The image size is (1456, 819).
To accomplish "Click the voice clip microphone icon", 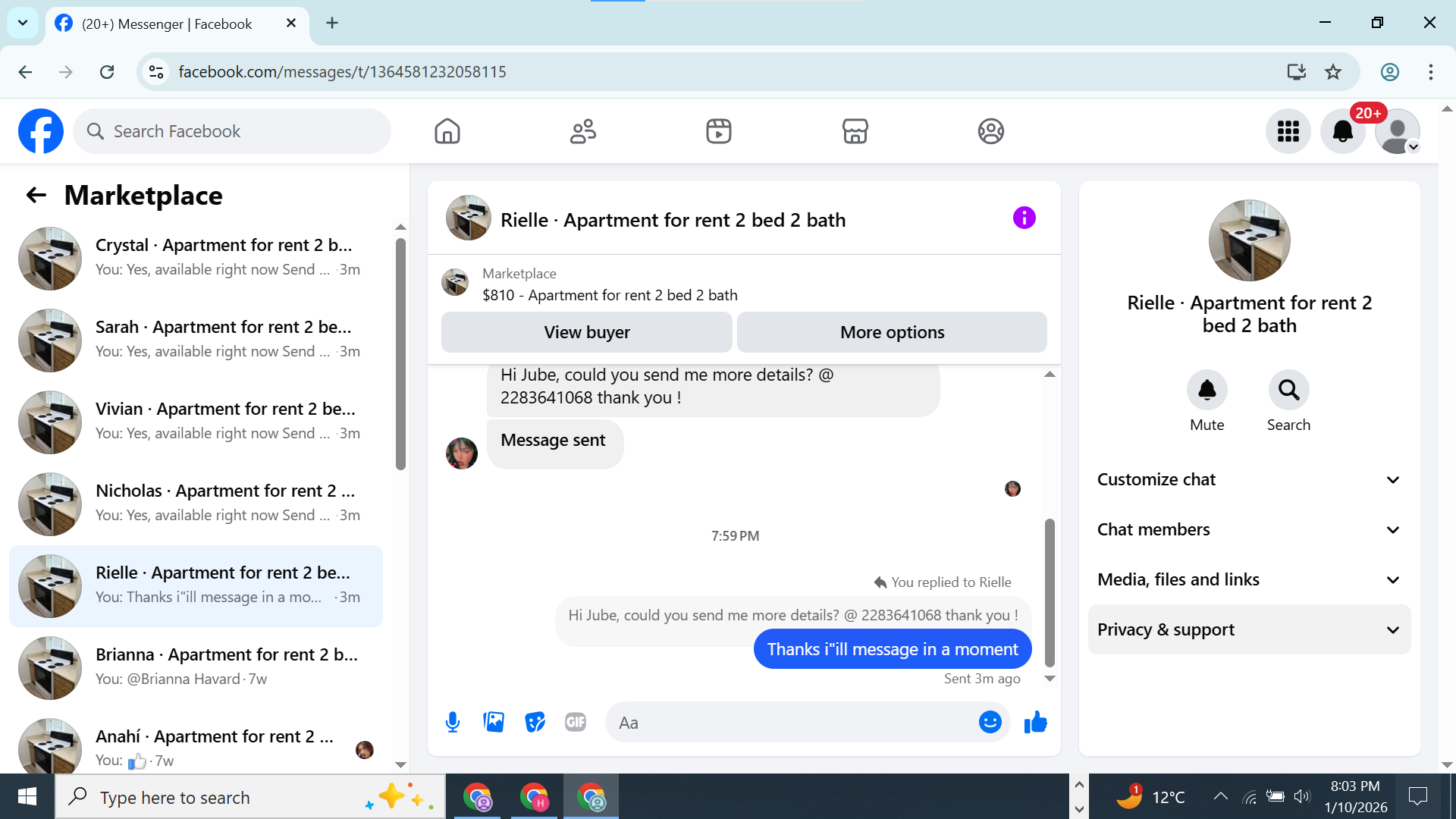I will 453,722.
